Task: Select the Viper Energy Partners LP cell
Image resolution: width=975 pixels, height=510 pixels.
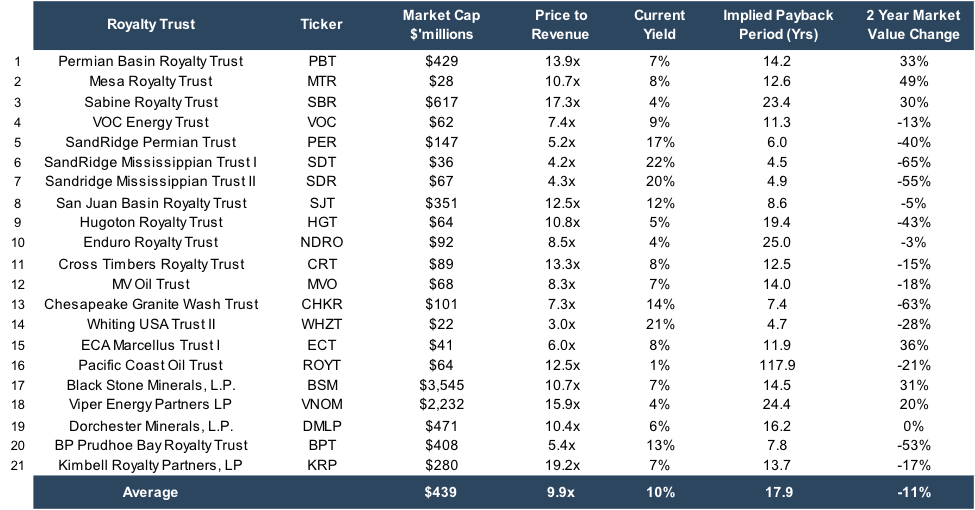Action: 151,405
